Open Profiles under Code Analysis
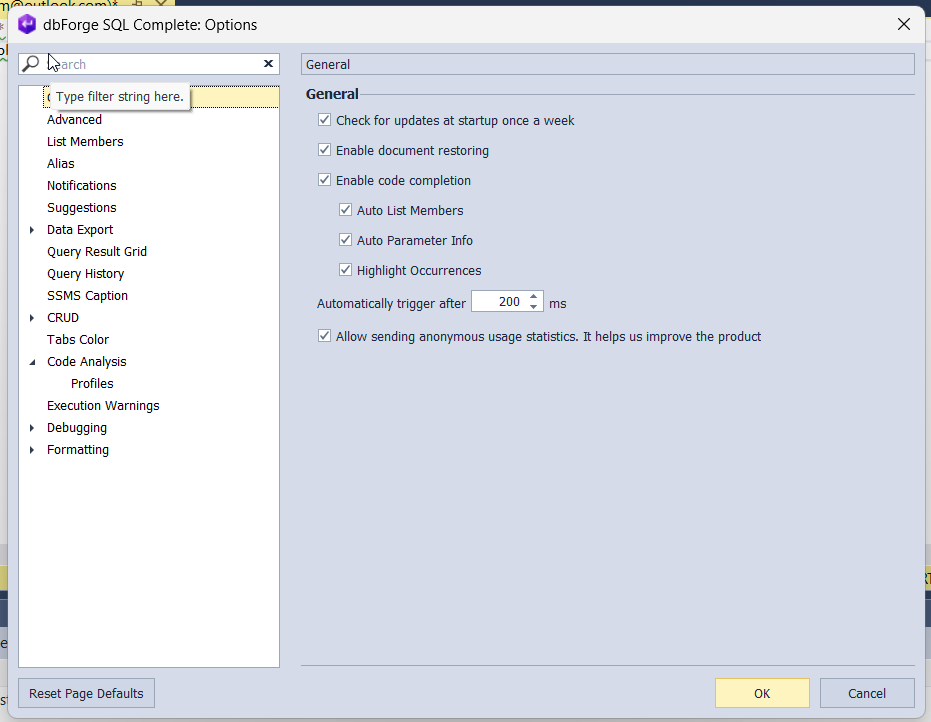931x722 pixels. tap(92, 384)
